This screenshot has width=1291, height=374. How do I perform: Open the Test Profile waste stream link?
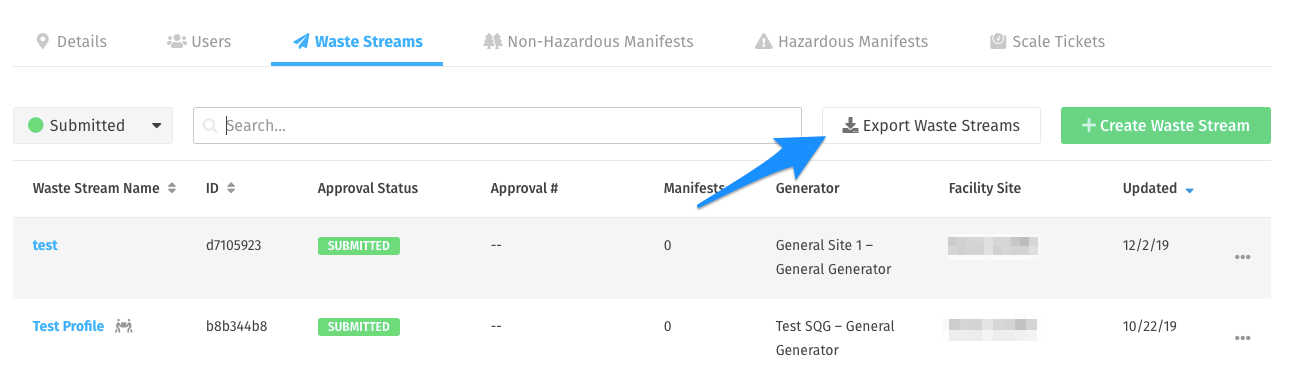click(x=68, y=326)
